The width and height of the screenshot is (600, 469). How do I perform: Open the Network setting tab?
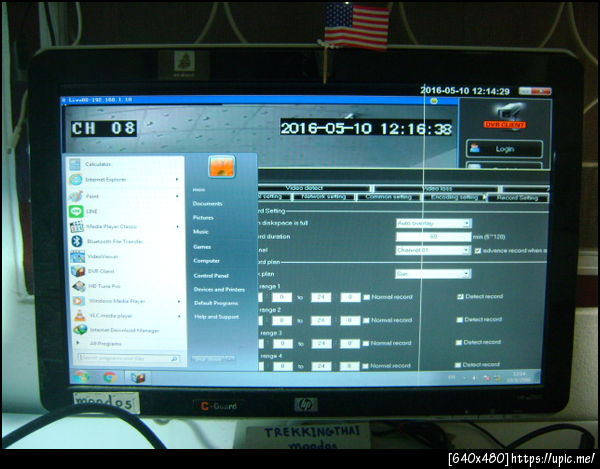(323, 197)
